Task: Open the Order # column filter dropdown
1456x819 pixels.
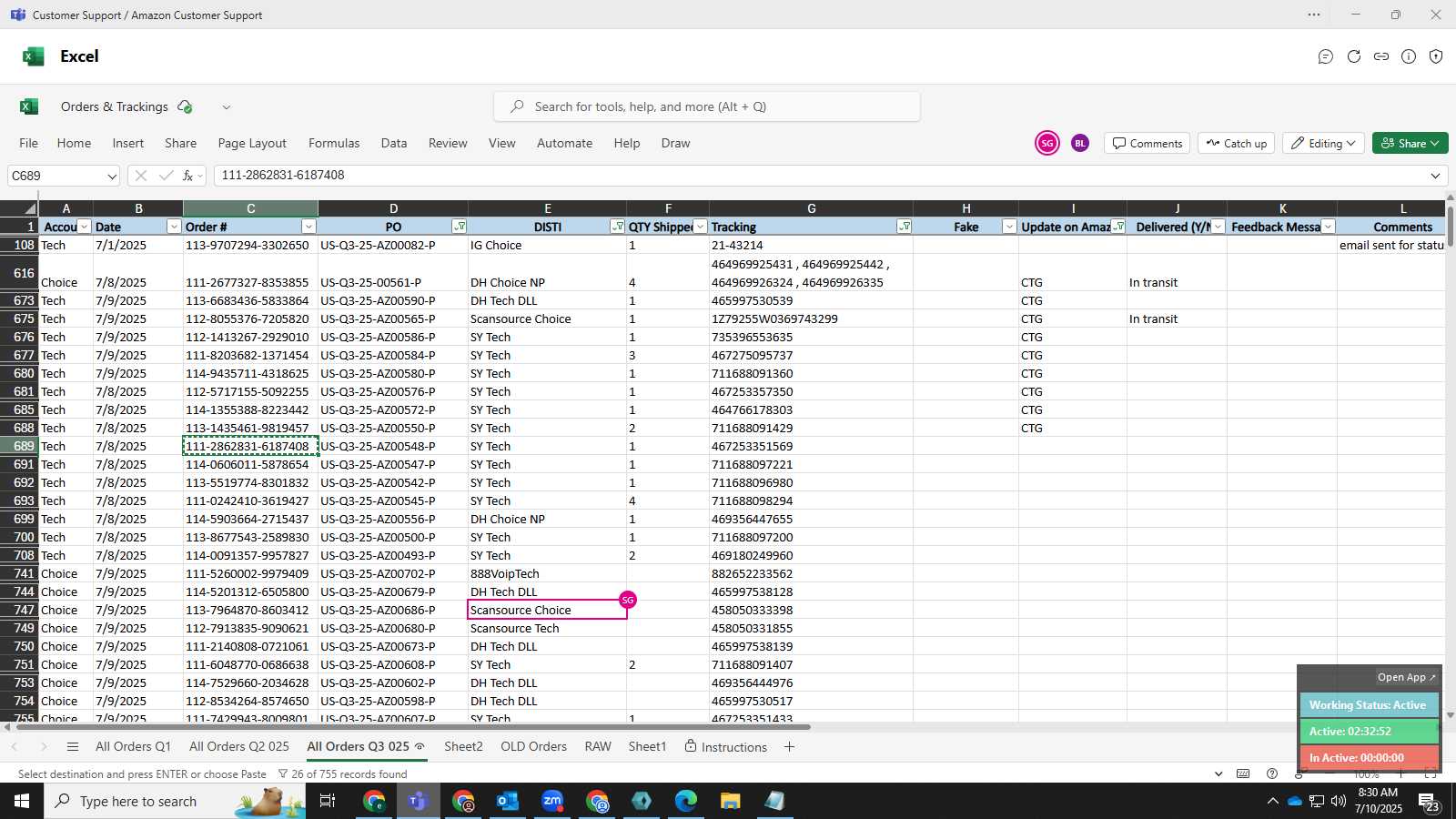Action: 308,227
